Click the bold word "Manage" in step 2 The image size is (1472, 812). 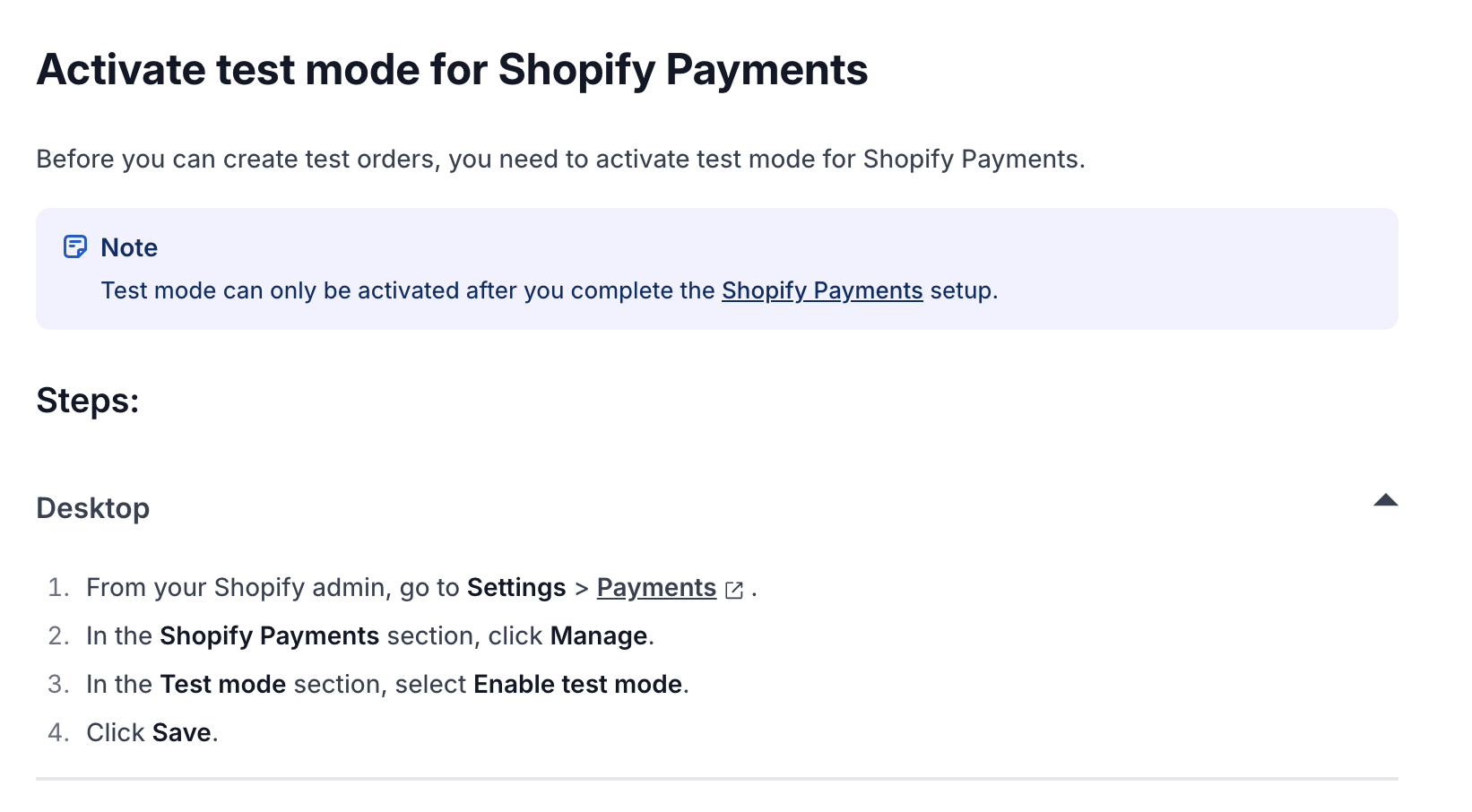598,635
